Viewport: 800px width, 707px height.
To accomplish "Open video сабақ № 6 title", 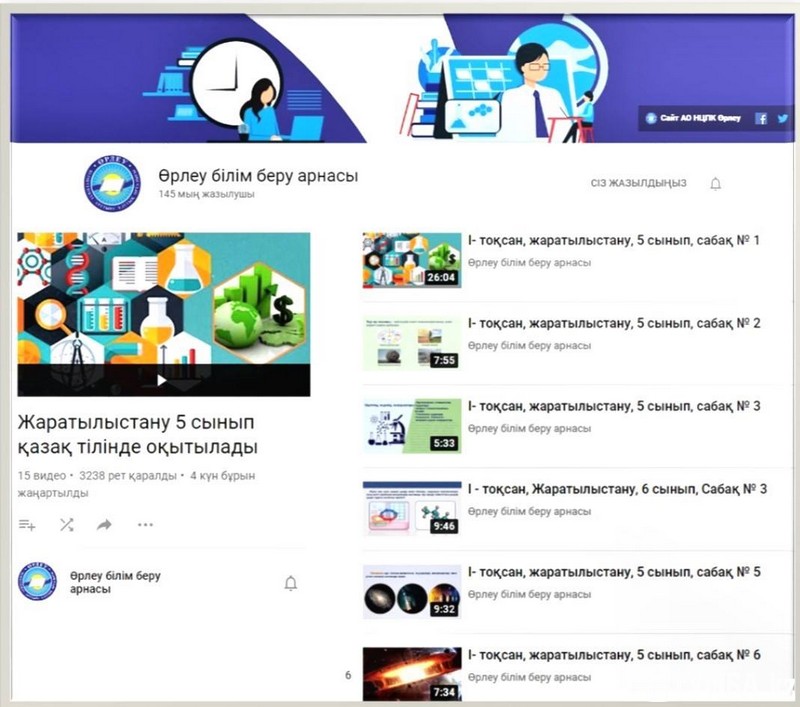I will pyautogui.click(x=614, y=655).
